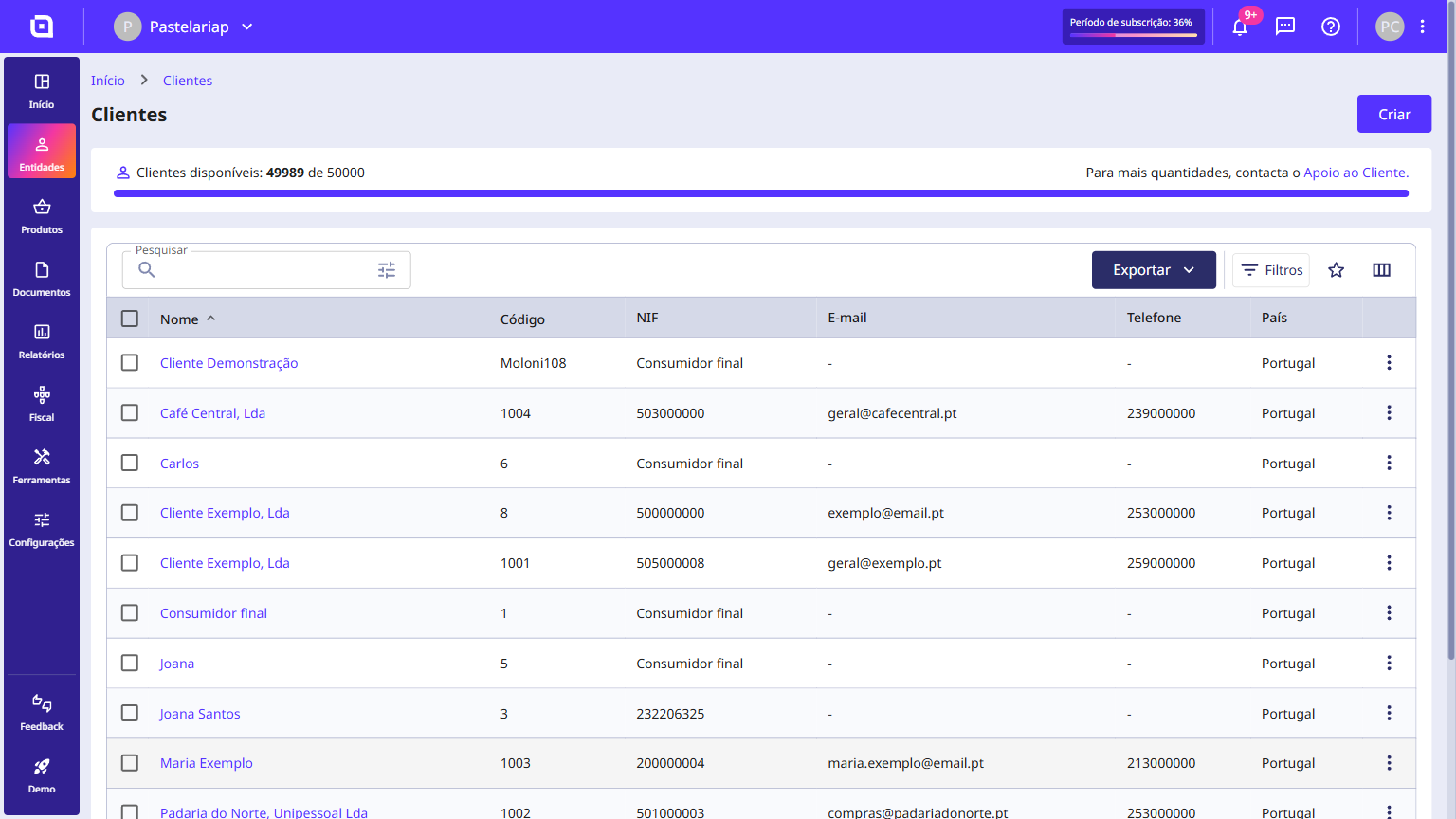Expand the Pastelariap company dropdown

[x=185, y=27]
